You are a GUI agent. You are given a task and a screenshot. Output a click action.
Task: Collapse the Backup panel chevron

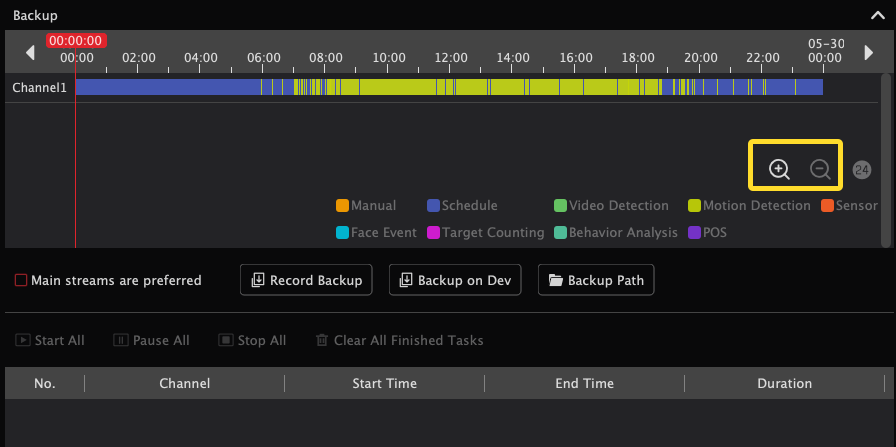coord(877,15)
